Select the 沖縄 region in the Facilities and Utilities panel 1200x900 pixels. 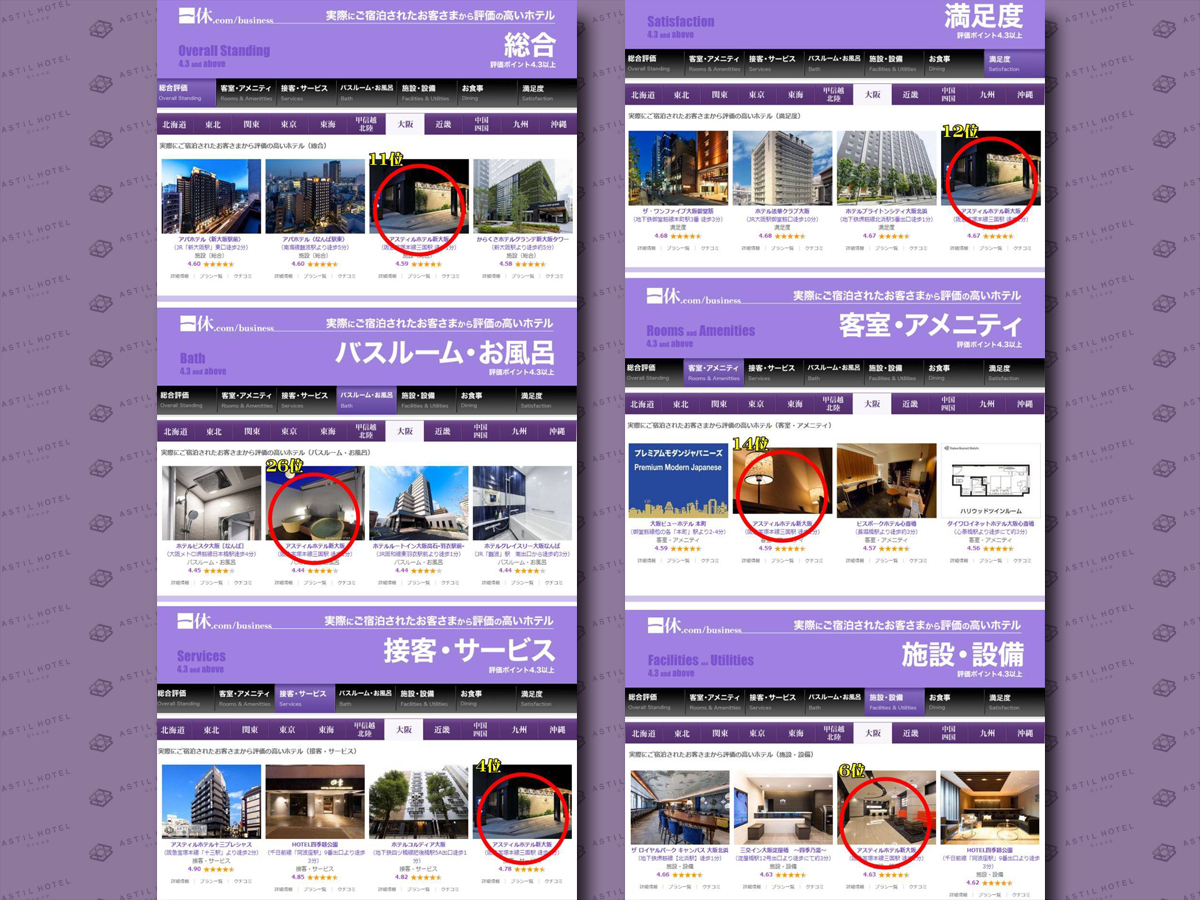point(1025,733)
